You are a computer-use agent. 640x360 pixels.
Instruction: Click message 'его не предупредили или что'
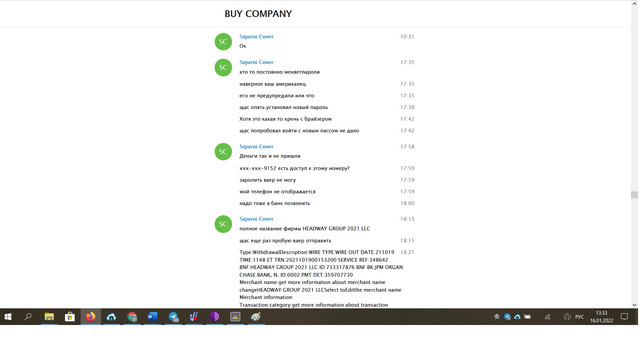[277, 96]
